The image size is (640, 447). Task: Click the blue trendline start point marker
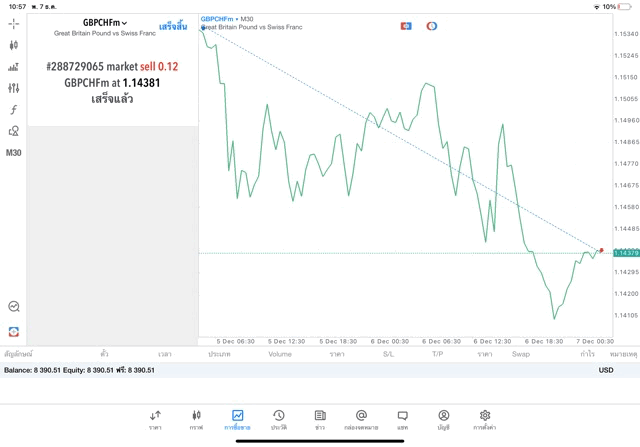click(x=203, y=28)
